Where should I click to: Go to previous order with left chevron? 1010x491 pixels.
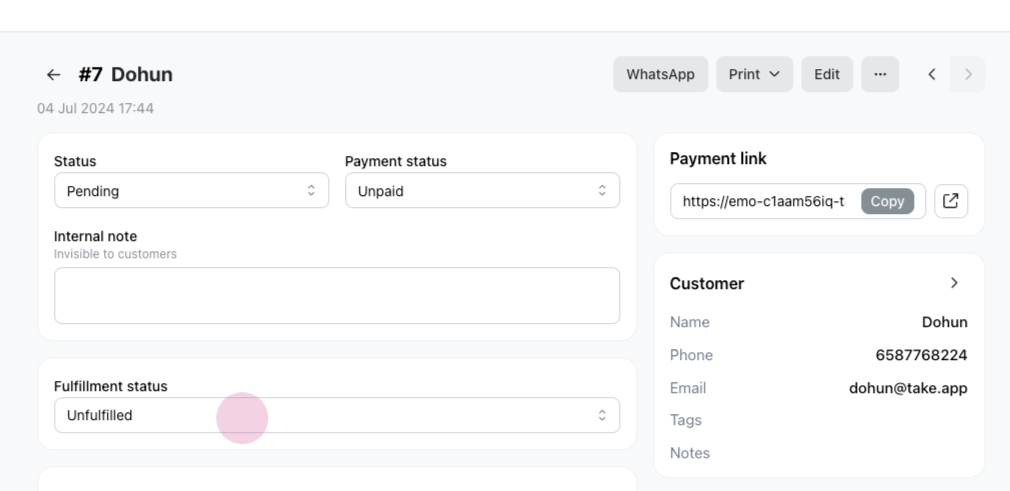[x=931, y=74]
